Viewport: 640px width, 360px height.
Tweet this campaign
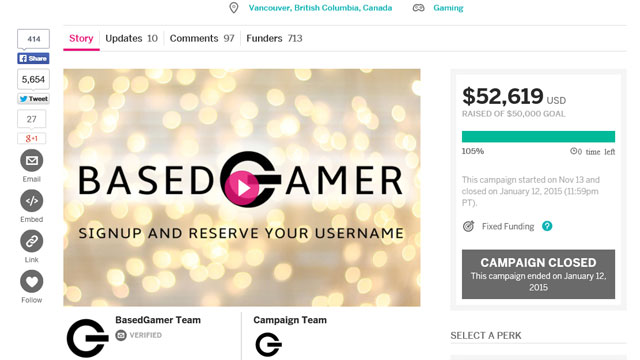coord(33,99)
